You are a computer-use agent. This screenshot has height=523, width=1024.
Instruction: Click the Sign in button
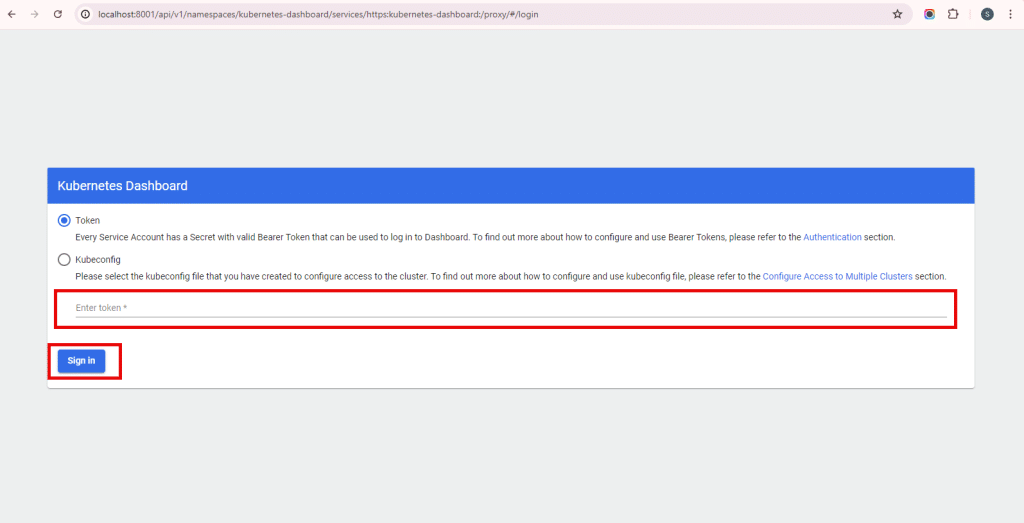click(82, 360)
